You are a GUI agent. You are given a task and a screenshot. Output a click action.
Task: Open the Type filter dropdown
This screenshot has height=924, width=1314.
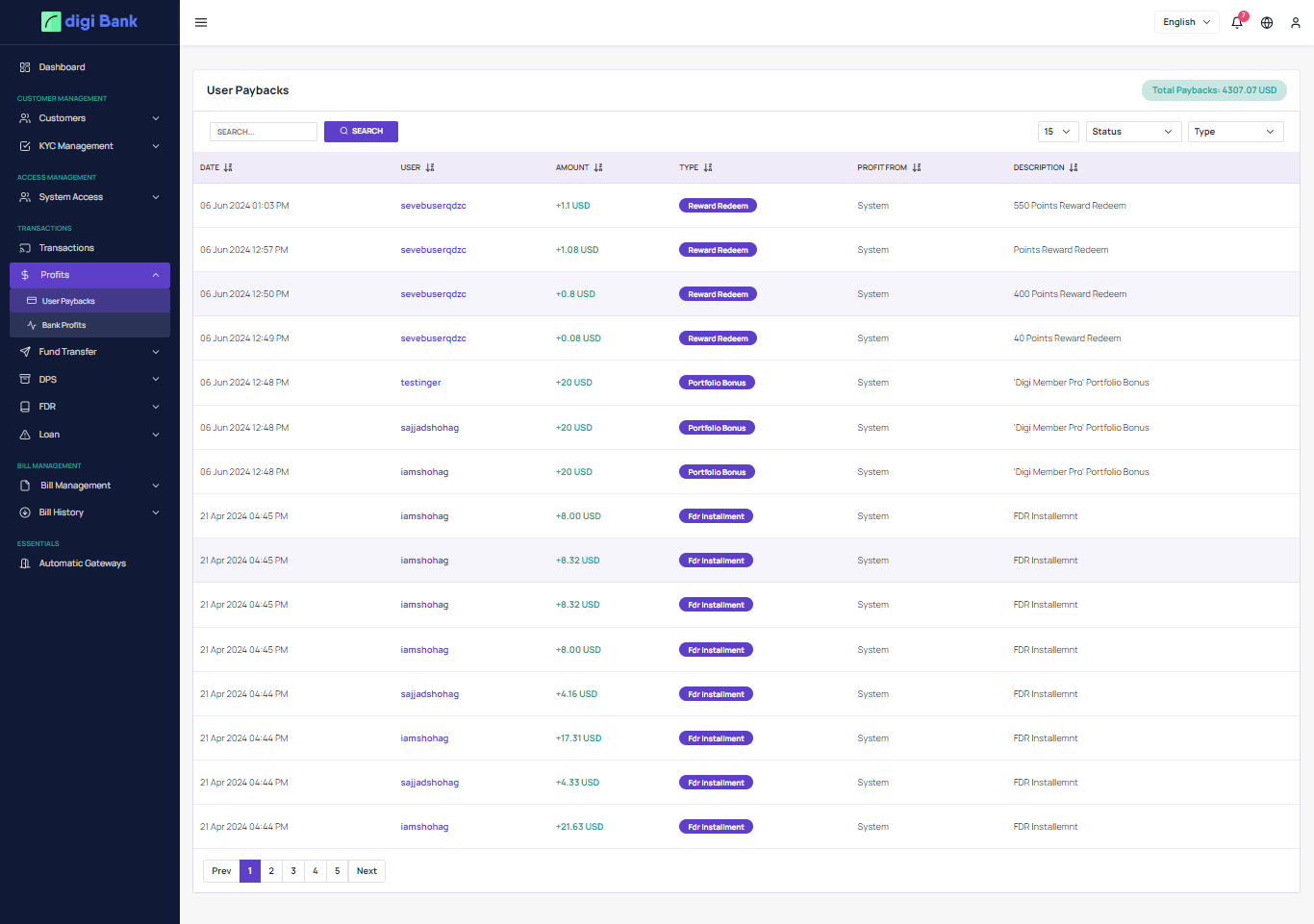[1235, 132]
